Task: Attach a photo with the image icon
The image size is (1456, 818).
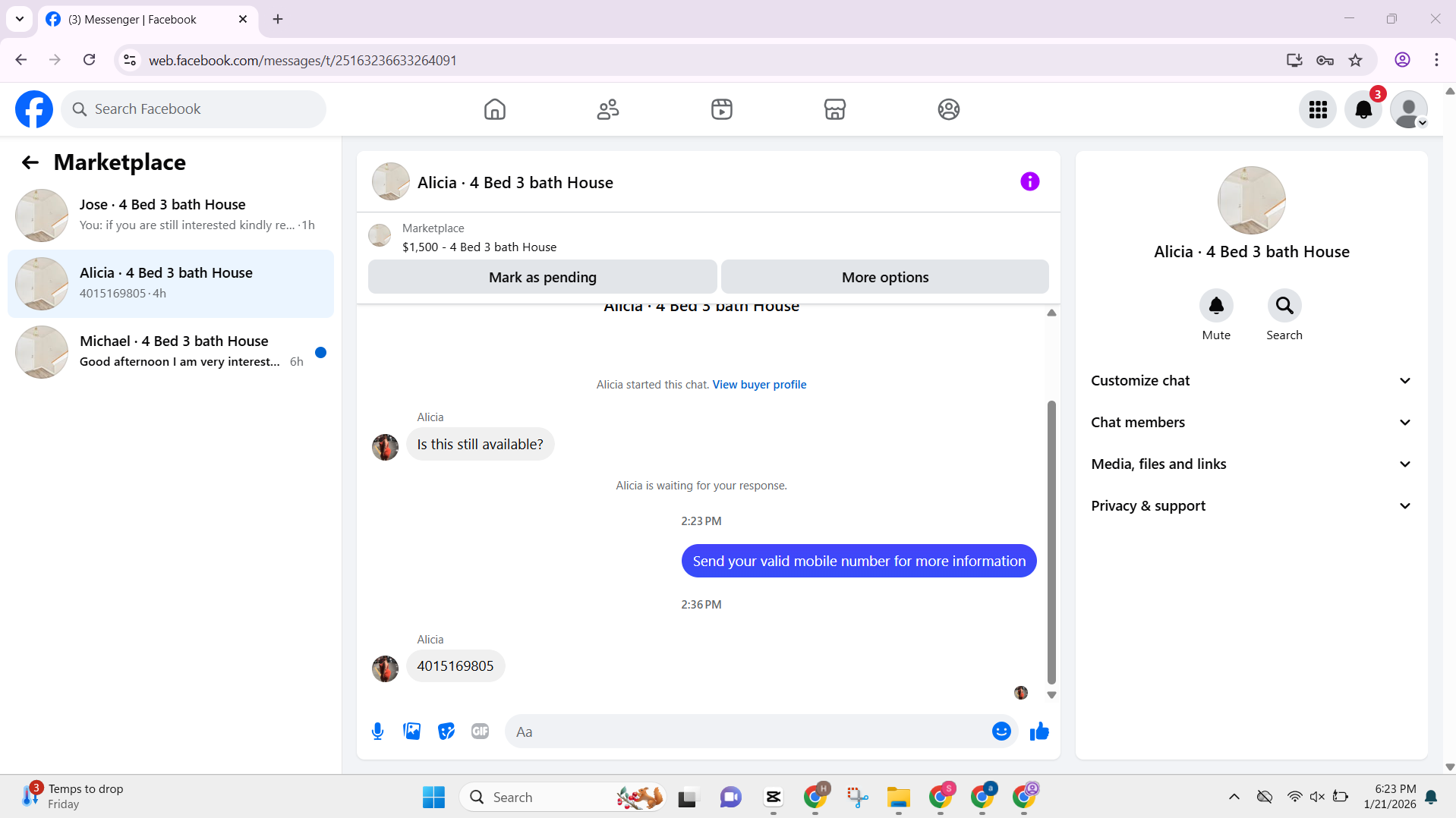Action: (412, 731)
